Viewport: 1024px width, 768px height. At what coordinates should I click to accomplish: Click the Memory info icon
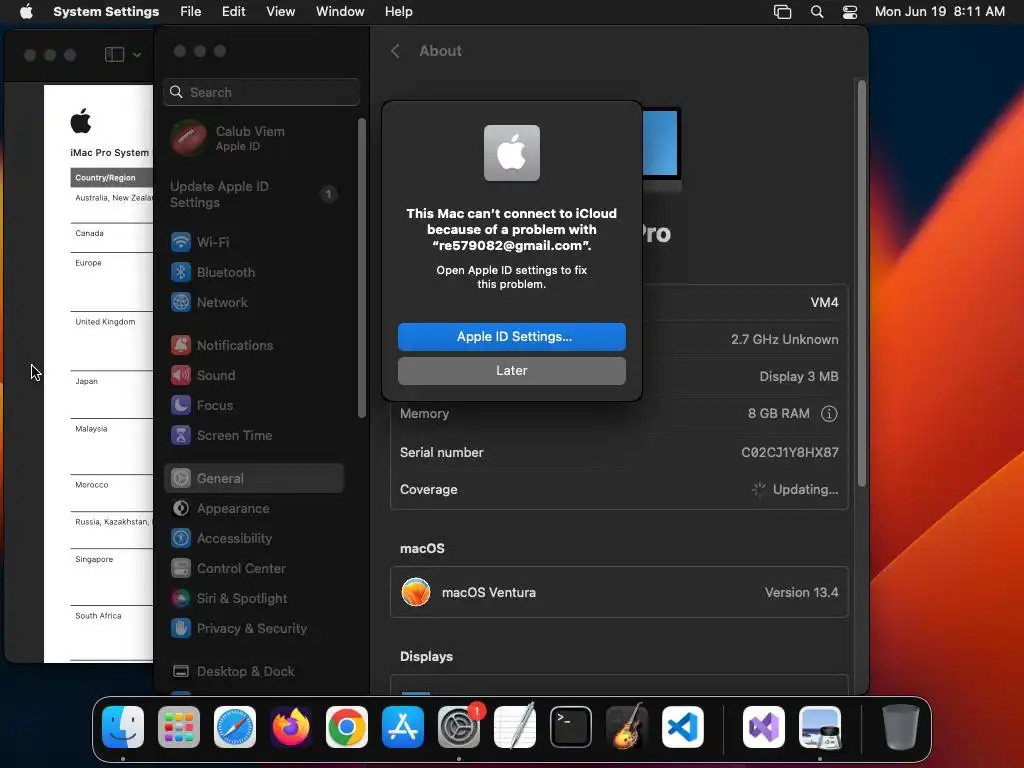pos(829,414)
